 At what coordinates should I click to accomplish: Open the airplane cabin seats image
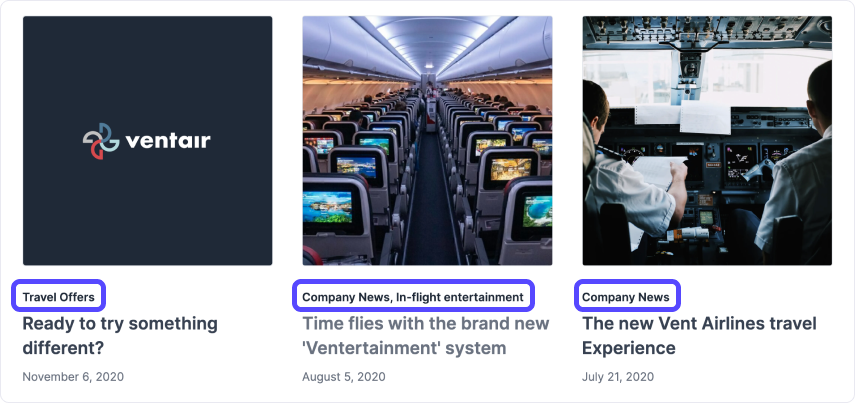click(x=428, y=141)
